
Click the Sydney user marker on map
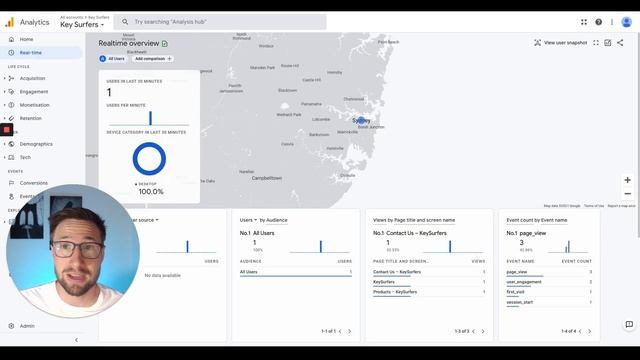[361, 120]
